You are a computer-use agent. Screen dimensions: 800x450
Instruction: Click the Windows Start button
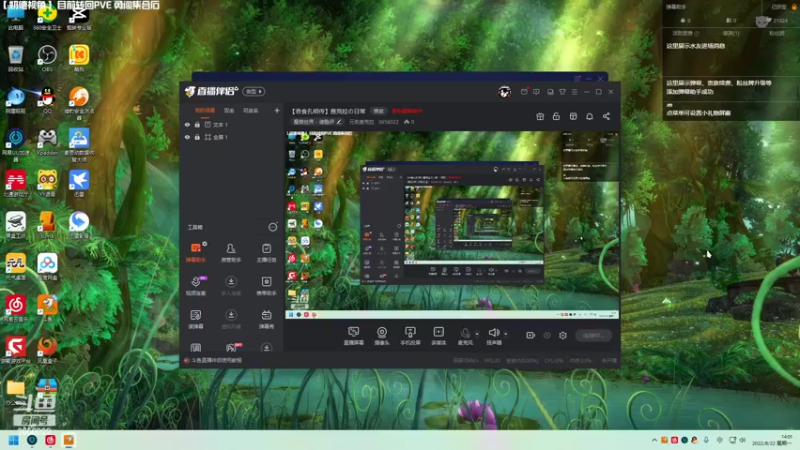14,440
